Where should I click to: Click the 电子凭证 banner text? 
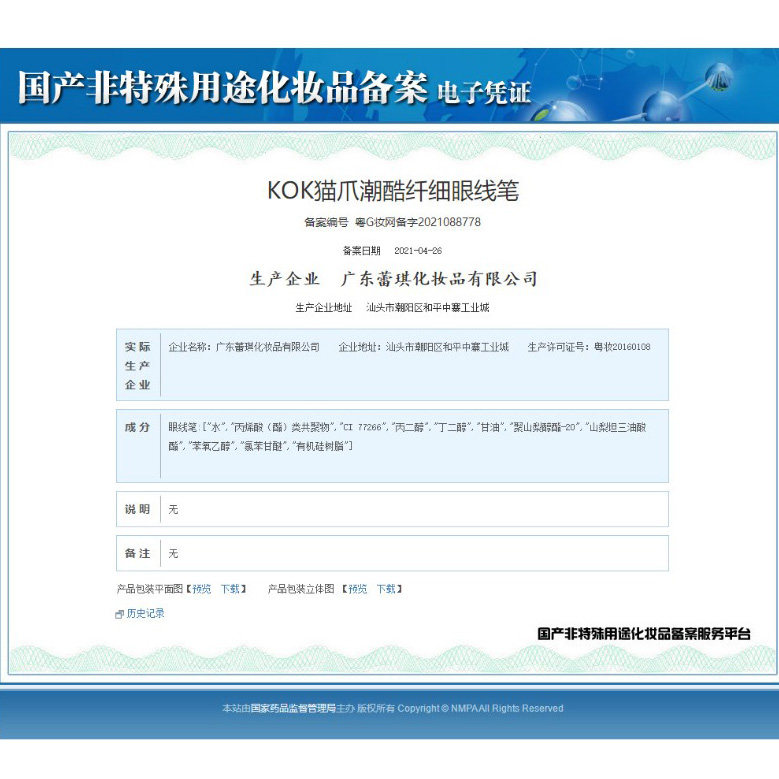484,93
